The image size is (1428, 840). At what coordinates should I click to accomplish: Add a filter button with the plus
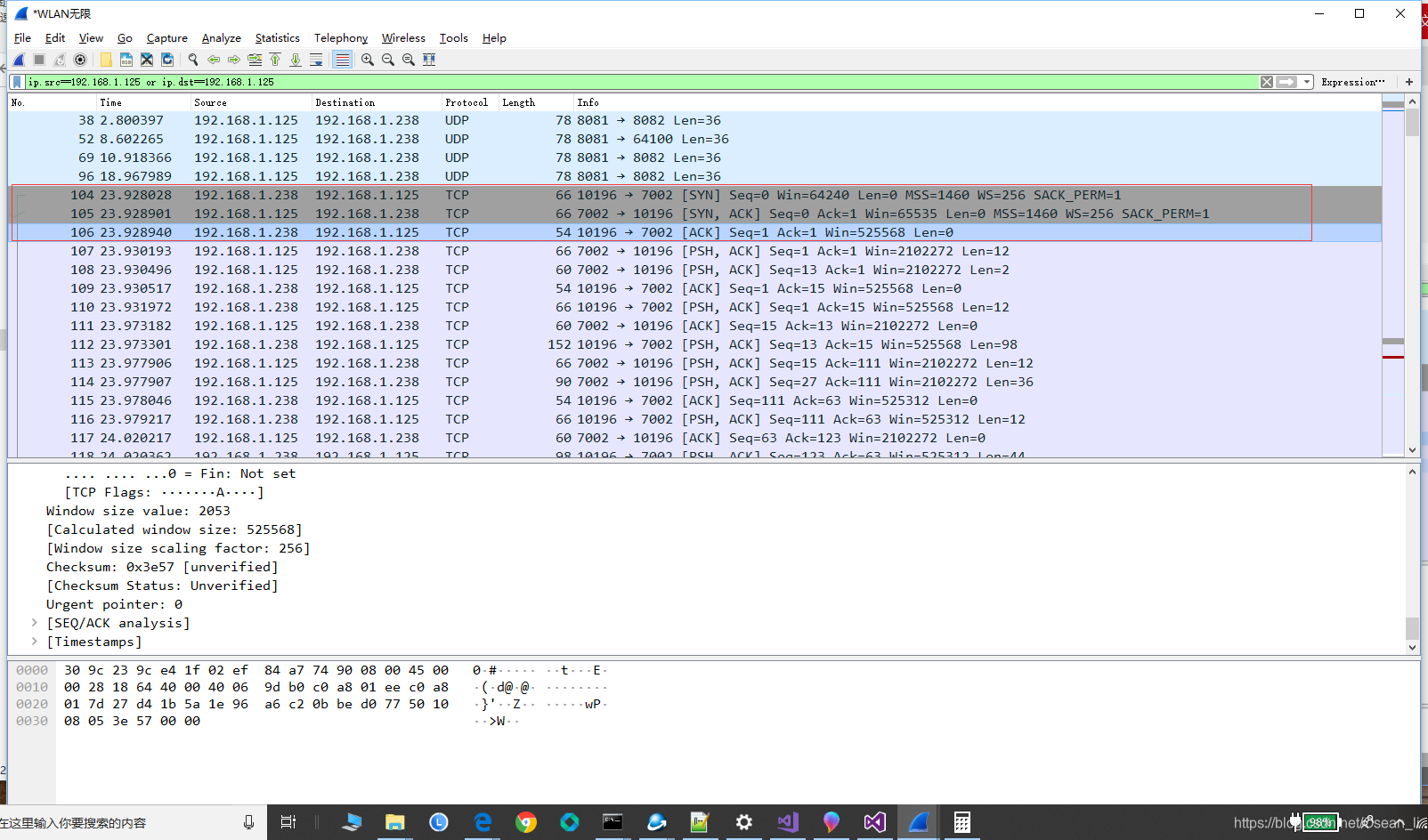pos(1409,82)
